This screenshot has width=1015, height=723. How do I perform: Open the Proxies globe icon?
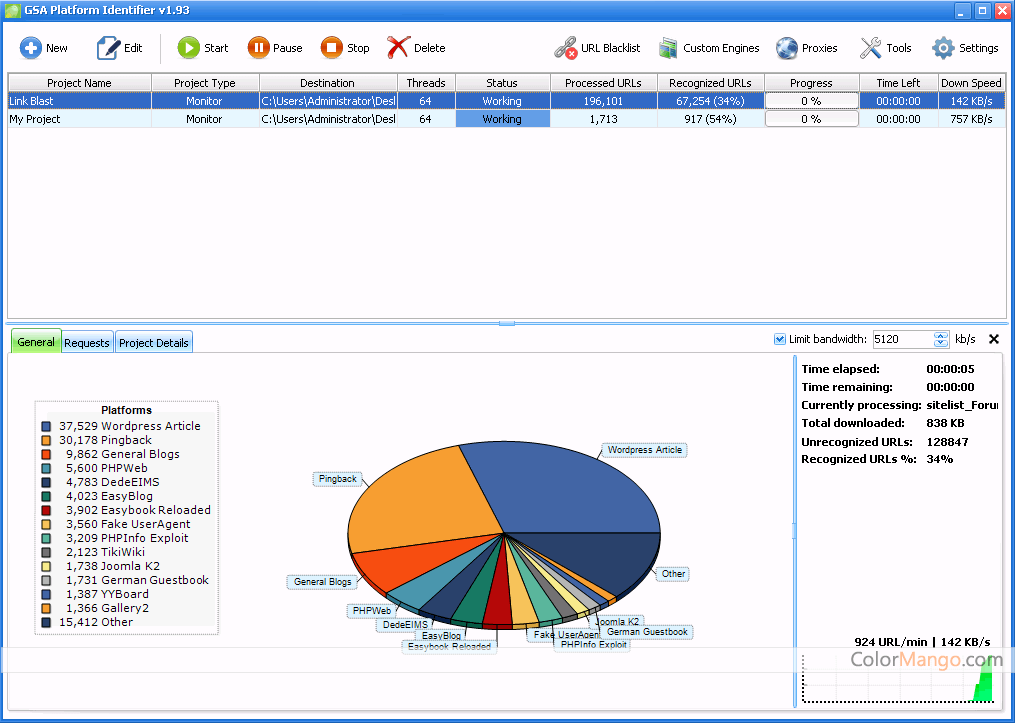tap(787, 48)
